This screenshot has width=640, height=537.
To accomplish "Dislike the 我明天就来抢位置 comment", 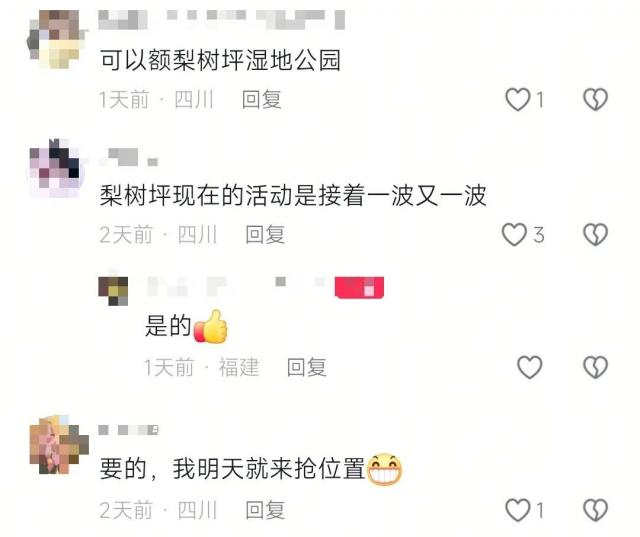I will coord(596,510).
